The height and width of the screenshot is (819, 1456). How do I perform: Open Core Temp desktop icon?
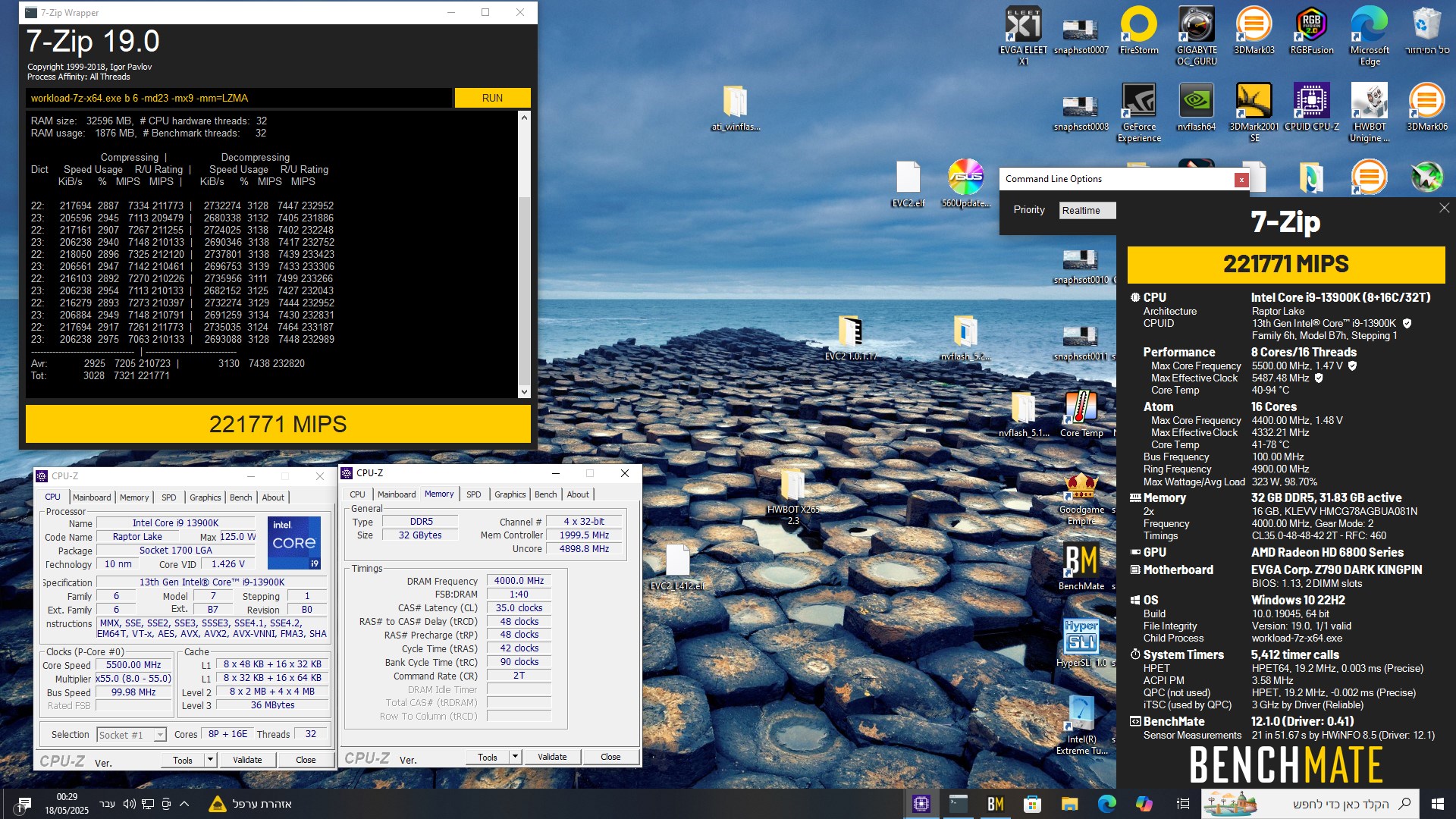[1081, 413]
